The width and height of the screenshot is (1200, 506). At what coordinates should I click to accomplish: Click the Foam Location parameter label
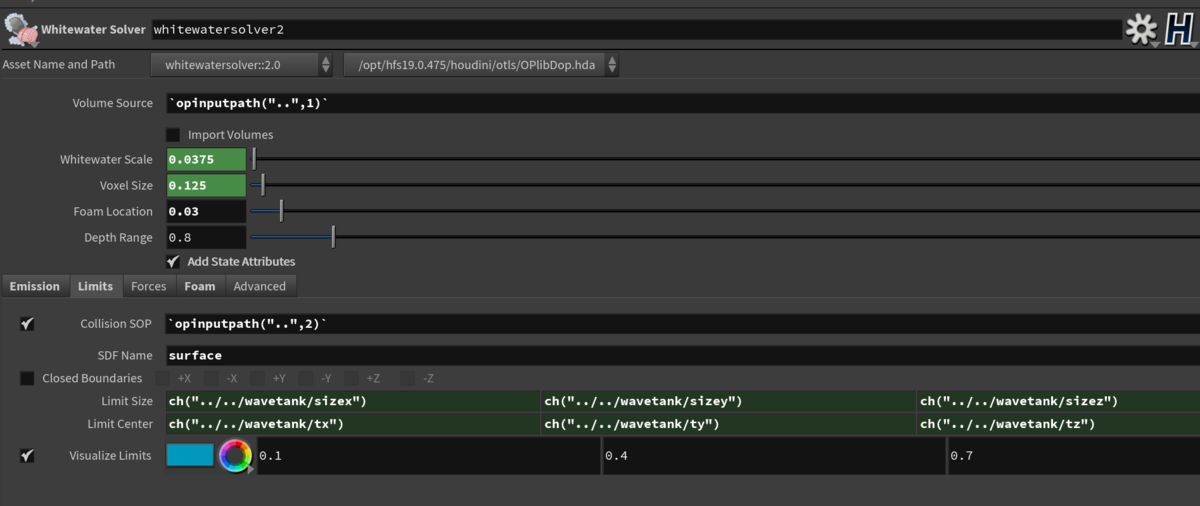point(113,212)
